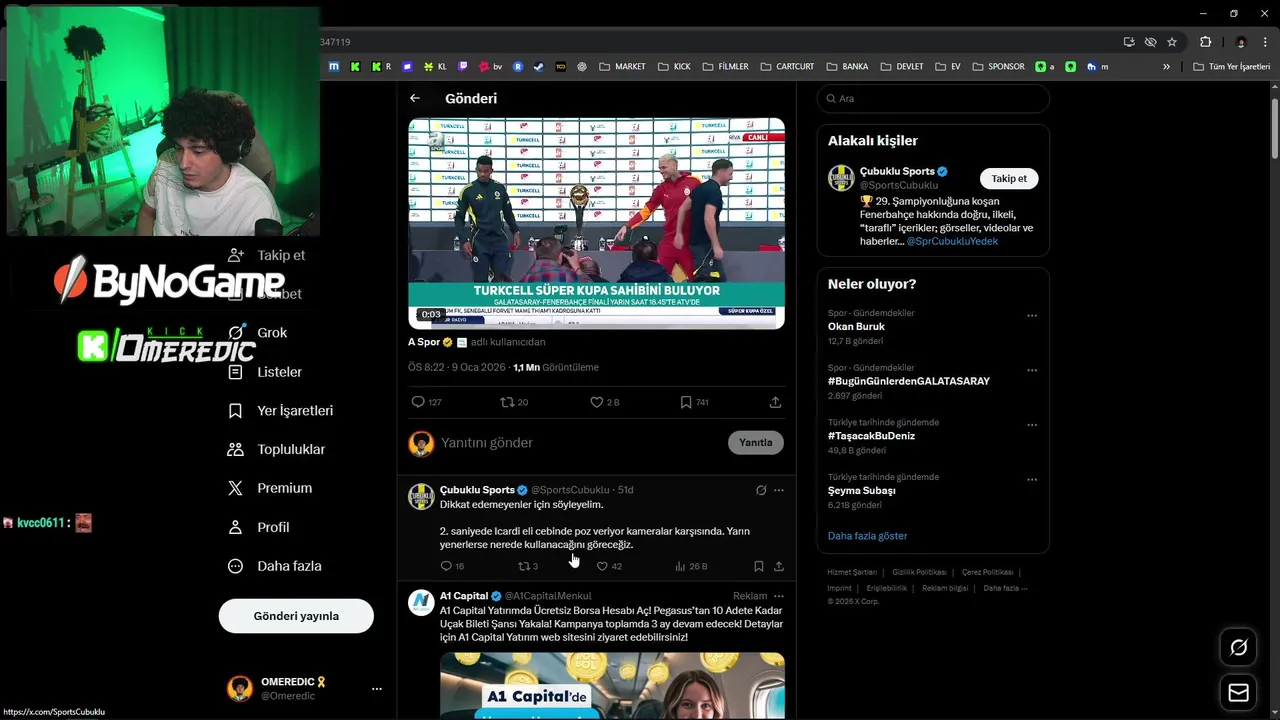This screenshot has height=720, width=1280.
Task: Like the main post with 2 B likes
Action: (604, 402)
